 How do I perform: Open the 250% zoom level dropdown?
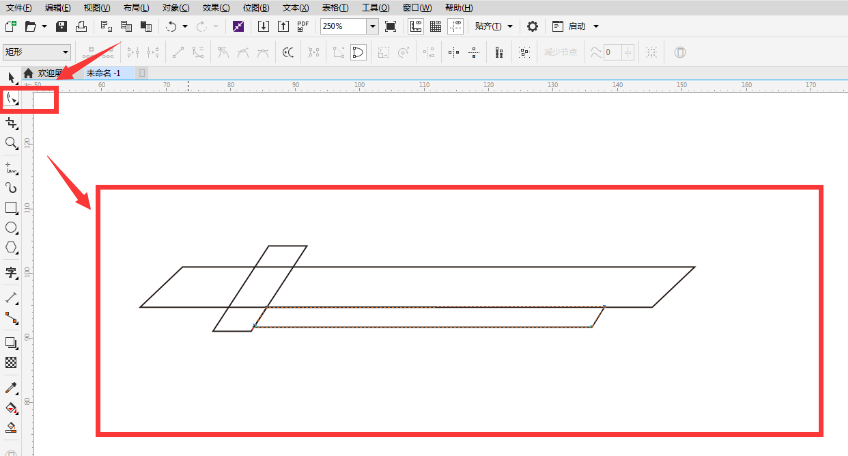[373, 26]
